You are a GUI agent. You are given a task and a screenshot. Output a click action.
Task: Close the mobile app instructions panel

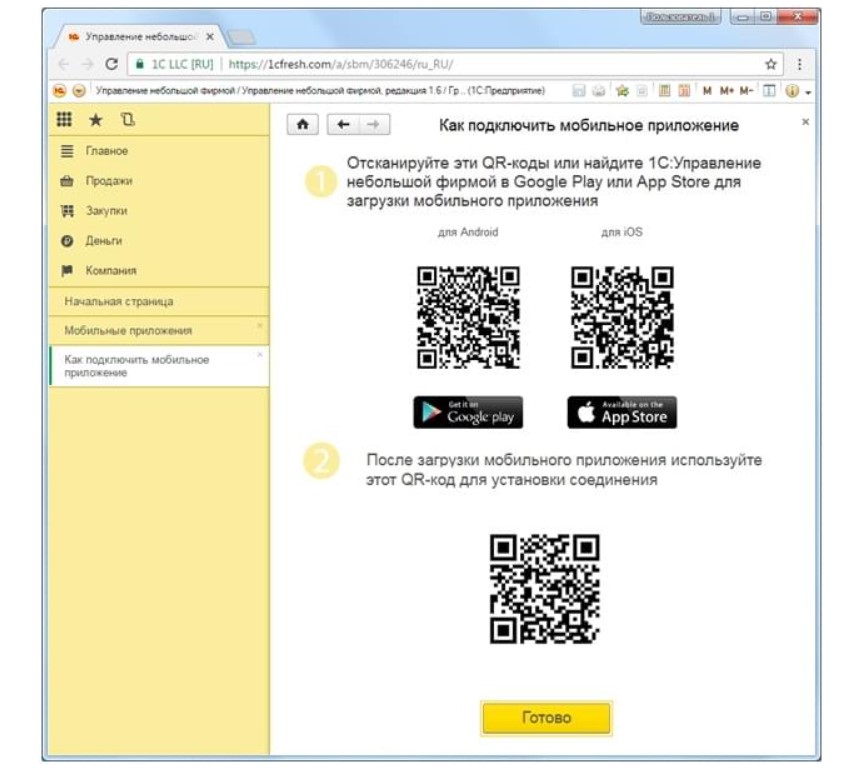805,122
